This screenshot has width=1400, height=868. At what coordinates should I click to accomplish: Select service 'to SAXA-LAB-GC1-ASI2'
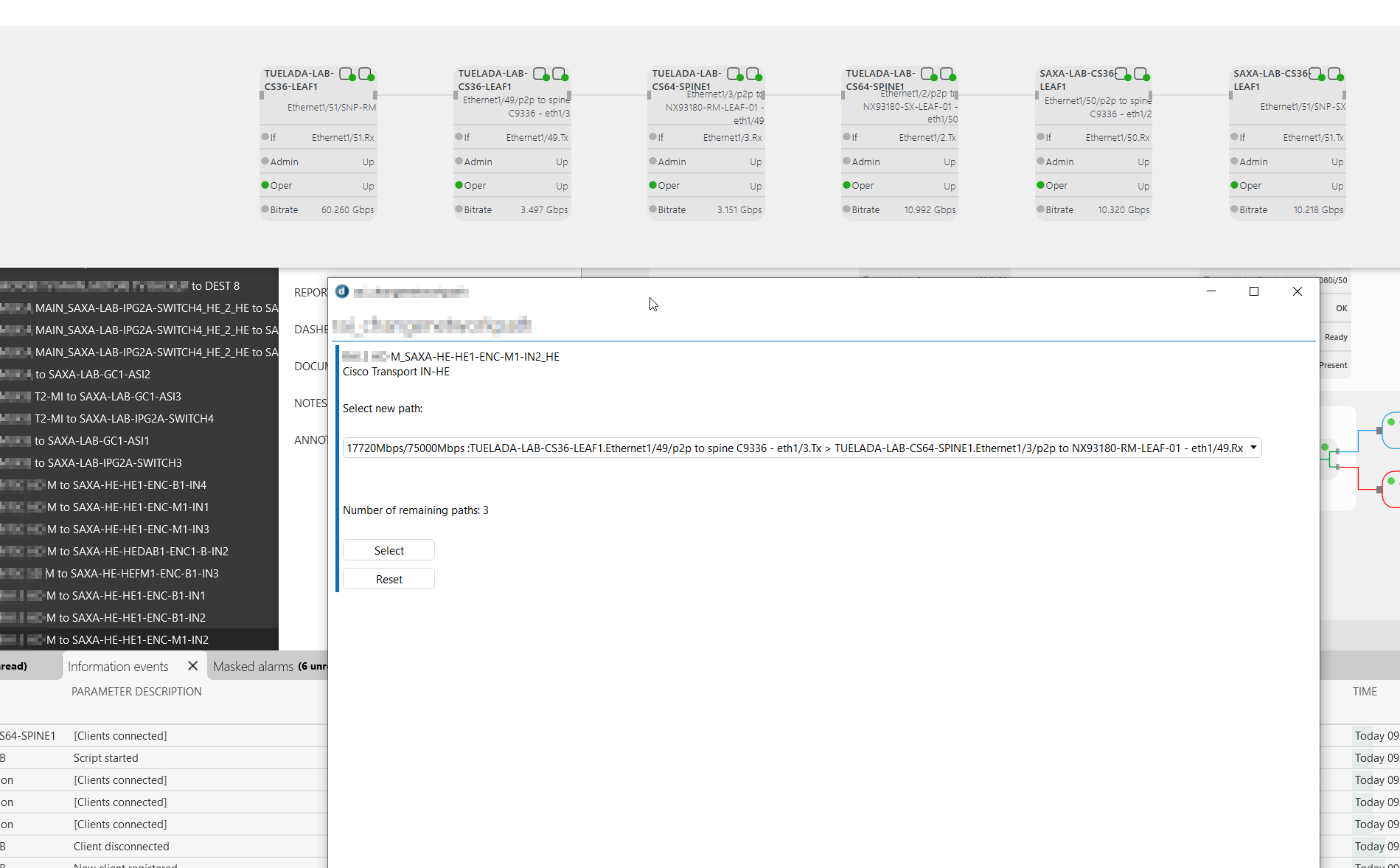(x=139, y=374)
